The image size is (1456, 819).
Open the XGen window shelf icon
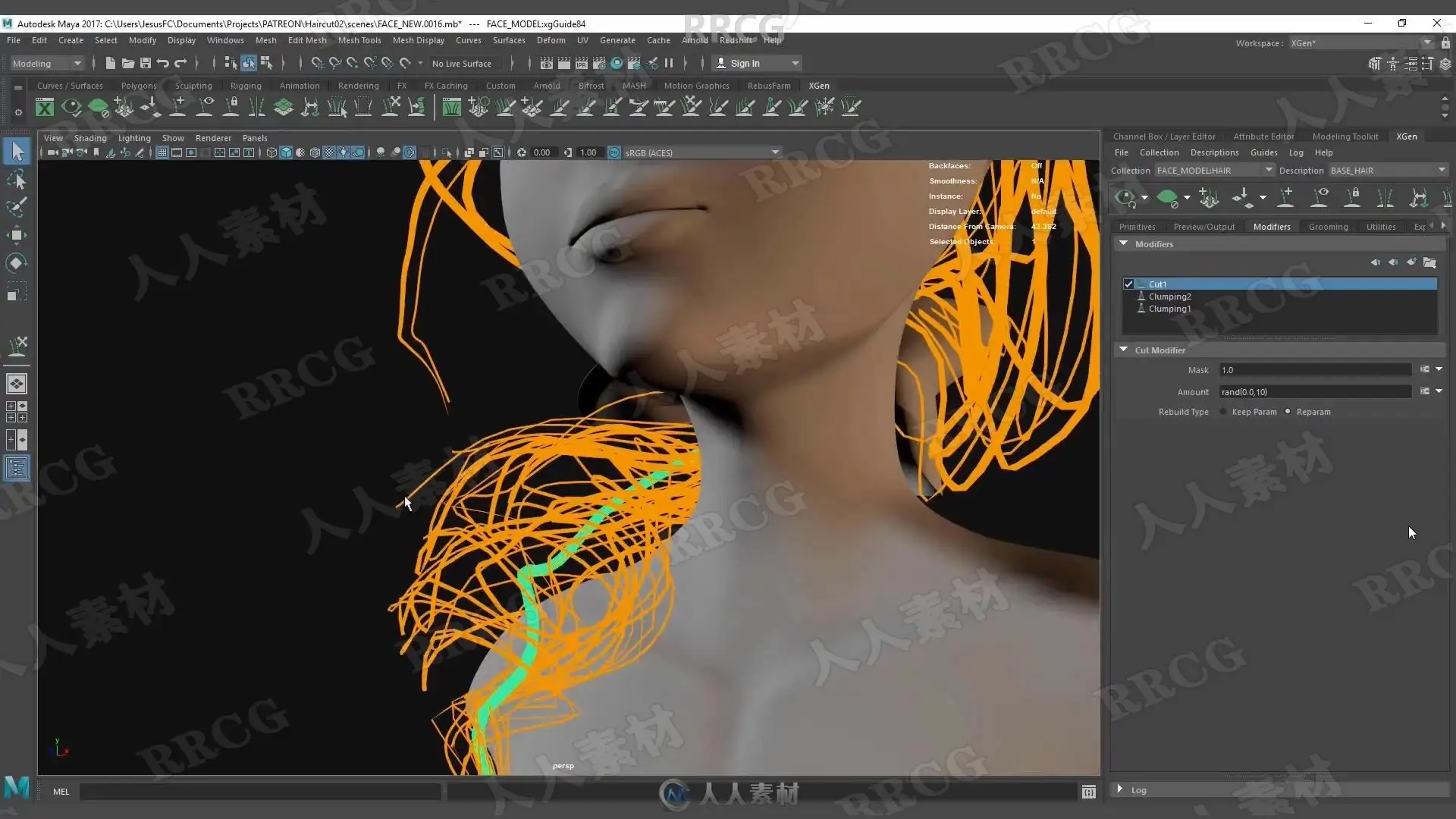(x=45, y=108)
